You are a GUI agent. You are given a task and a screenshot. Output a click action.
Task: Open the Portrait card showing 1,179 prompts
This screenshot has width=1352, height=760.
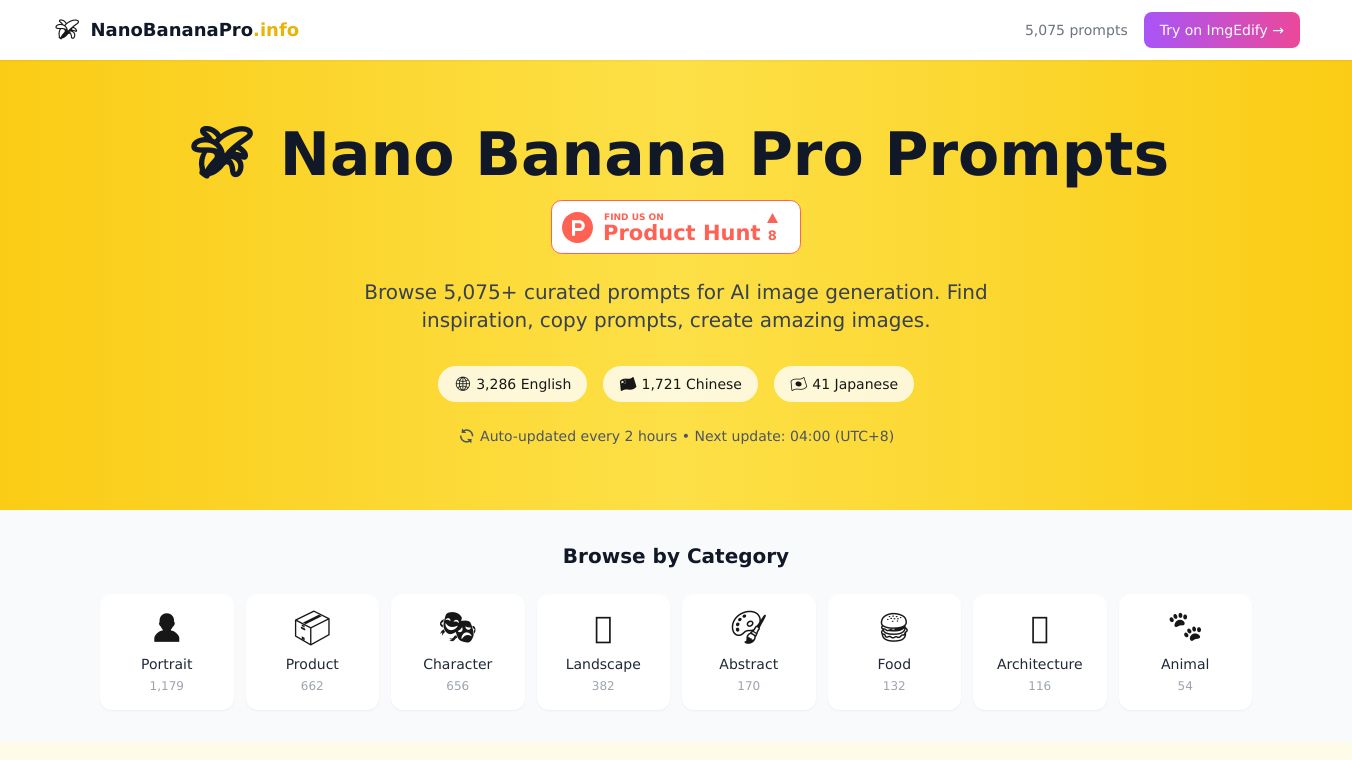click(166, 651)
